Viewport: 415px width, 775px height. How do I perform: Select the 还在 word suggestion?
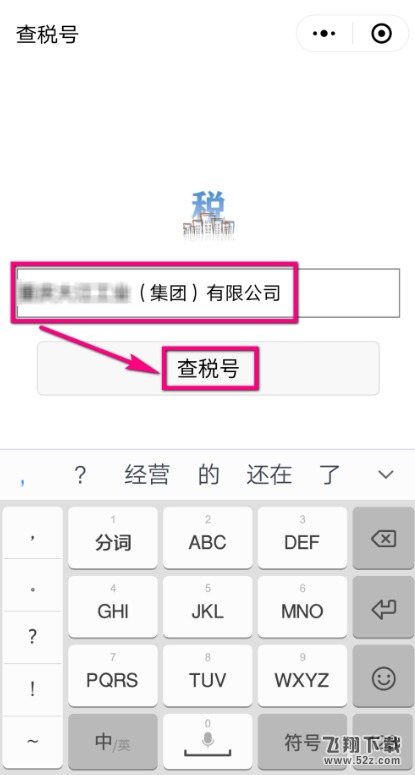pyautogui.click(x=269, y=474)
